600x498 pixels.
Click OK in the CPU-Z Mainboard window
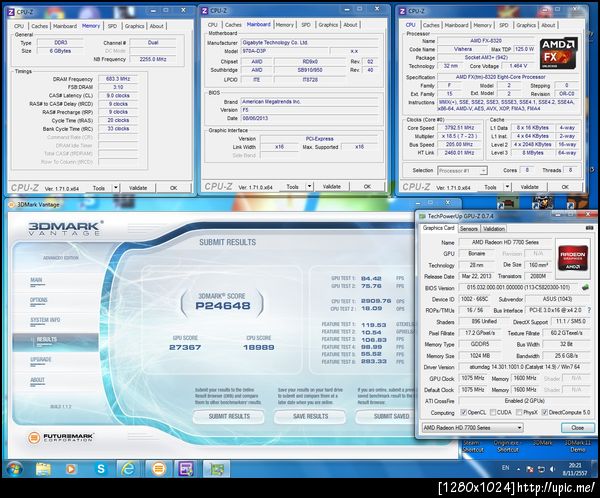coord(367,186)
